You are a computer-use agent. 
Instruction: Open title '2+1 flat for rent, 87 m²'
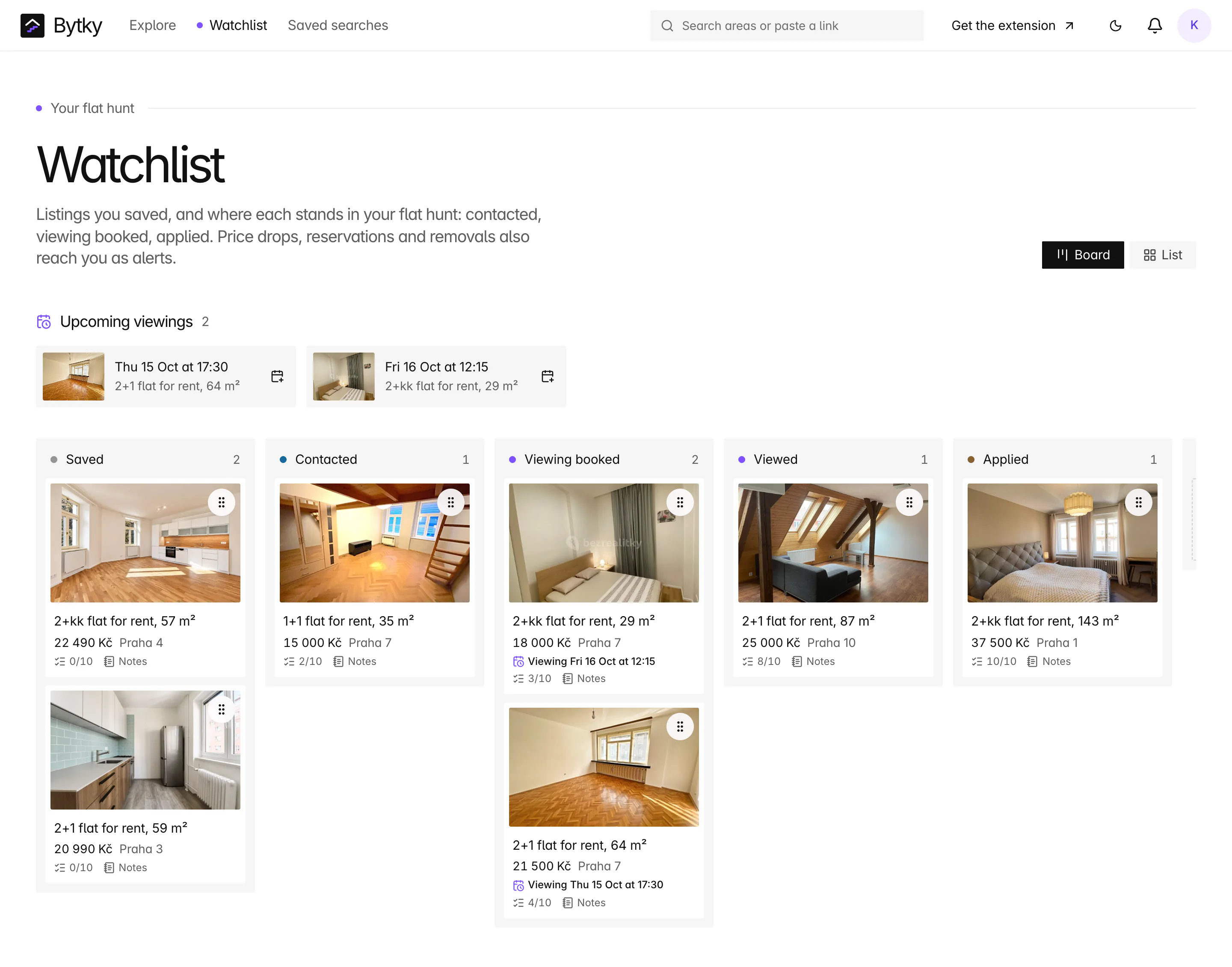pos(808,621)
